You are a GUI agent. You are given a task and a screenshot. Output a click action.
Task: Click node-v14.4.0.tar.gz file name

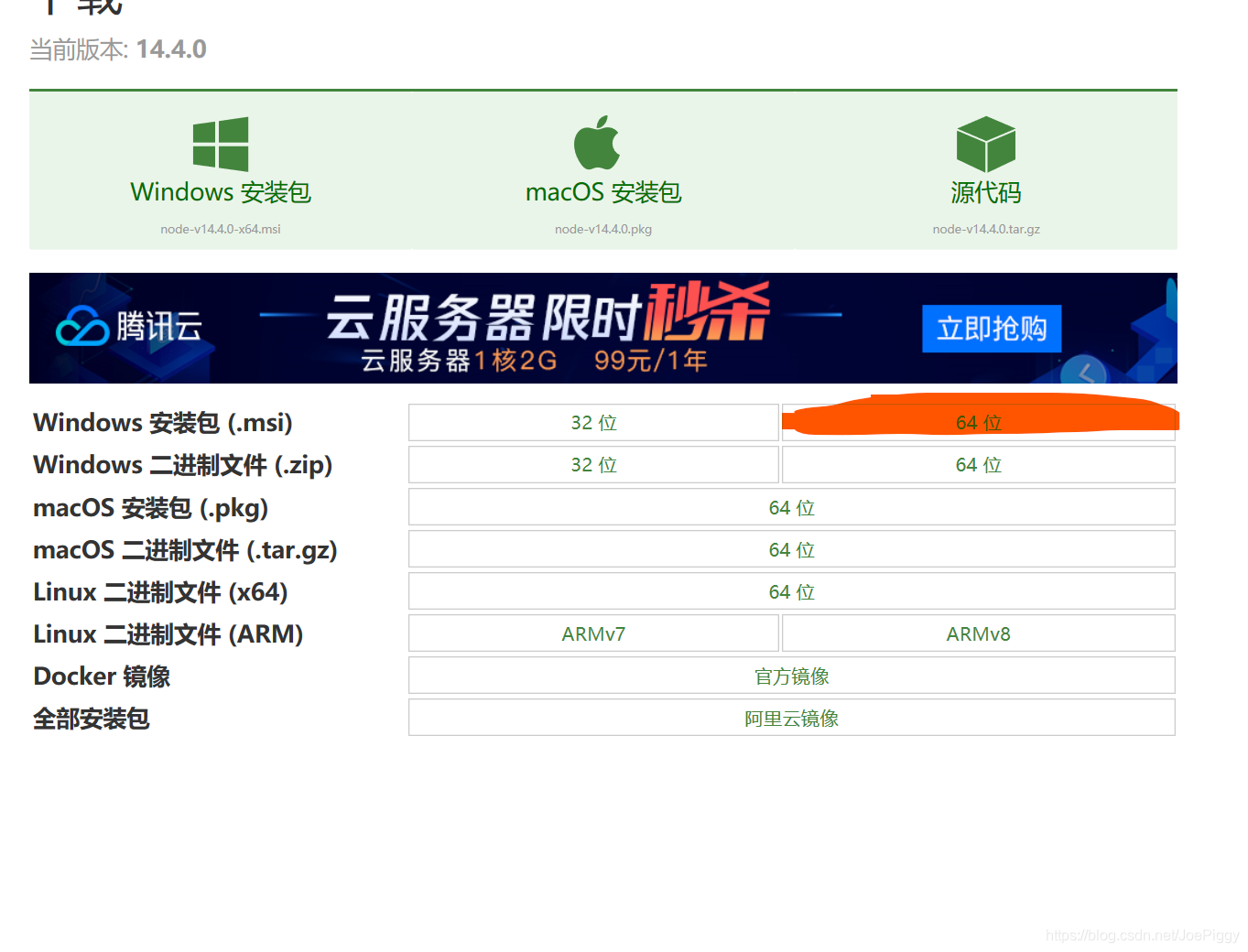click(x=986, y=229)
